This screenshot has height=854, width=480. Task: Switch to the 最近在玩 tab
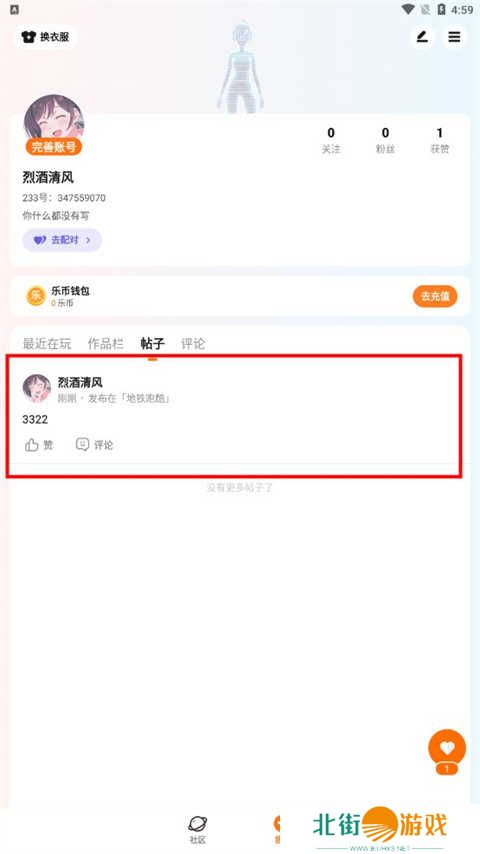47,344
